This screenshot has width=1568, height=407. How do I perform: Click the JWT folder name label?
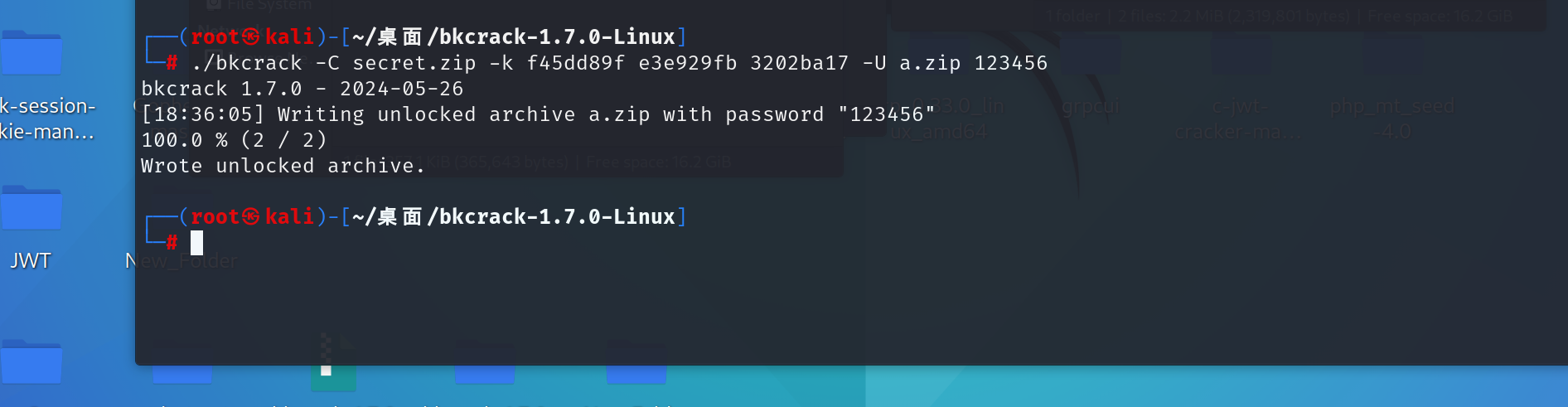click(31, 260)
